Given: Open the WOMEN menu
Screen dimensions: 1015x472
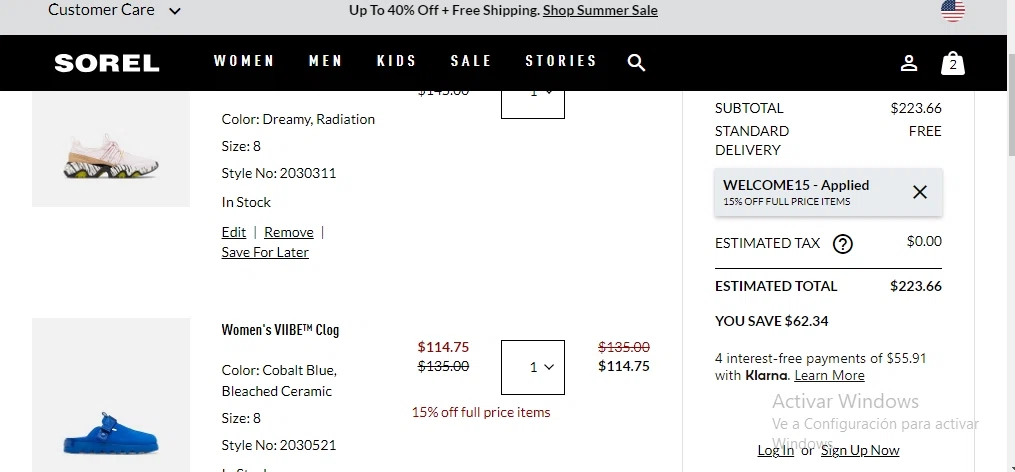Looking at the screenshot, I should 244,61.
